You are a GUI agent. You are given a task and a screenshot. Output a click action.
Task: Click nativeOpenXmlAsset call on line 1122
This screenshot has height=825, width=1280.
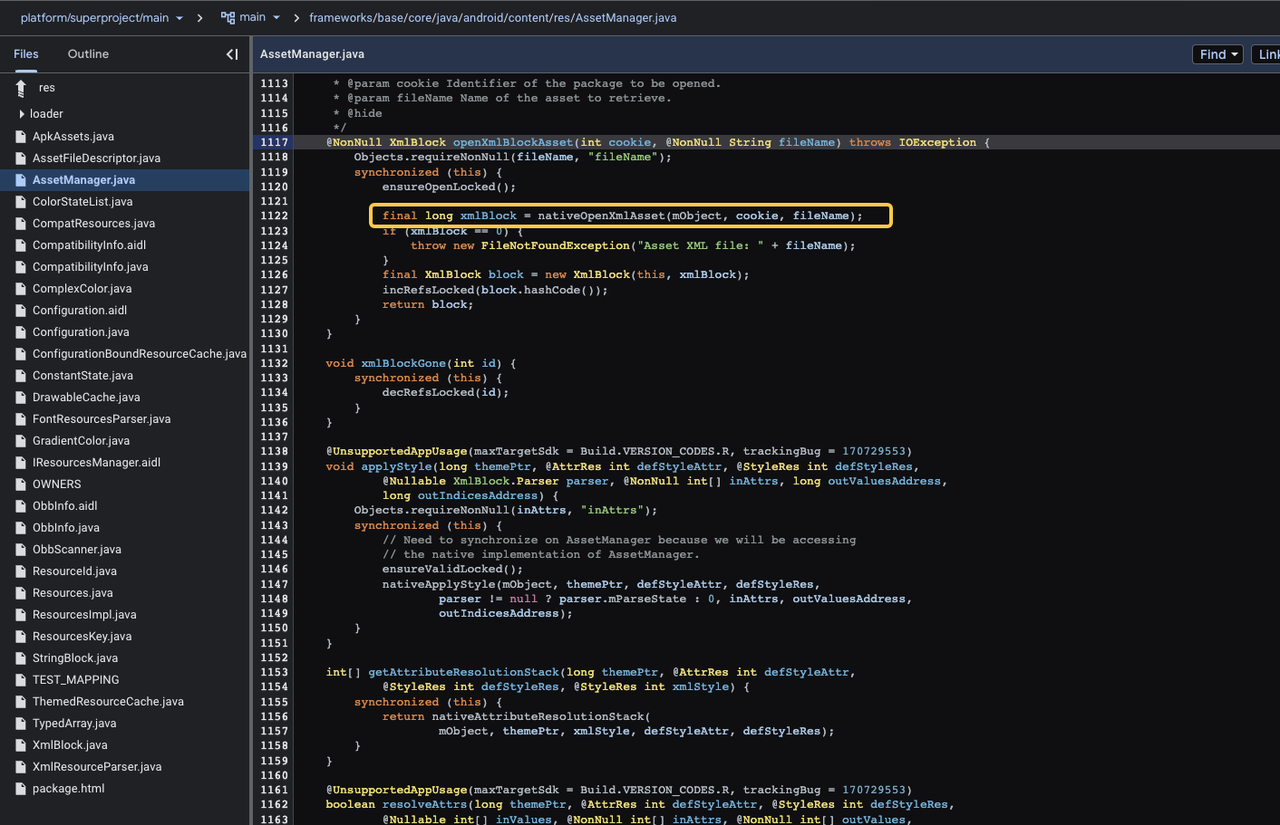pyautogui.click(x=601, y=216)
